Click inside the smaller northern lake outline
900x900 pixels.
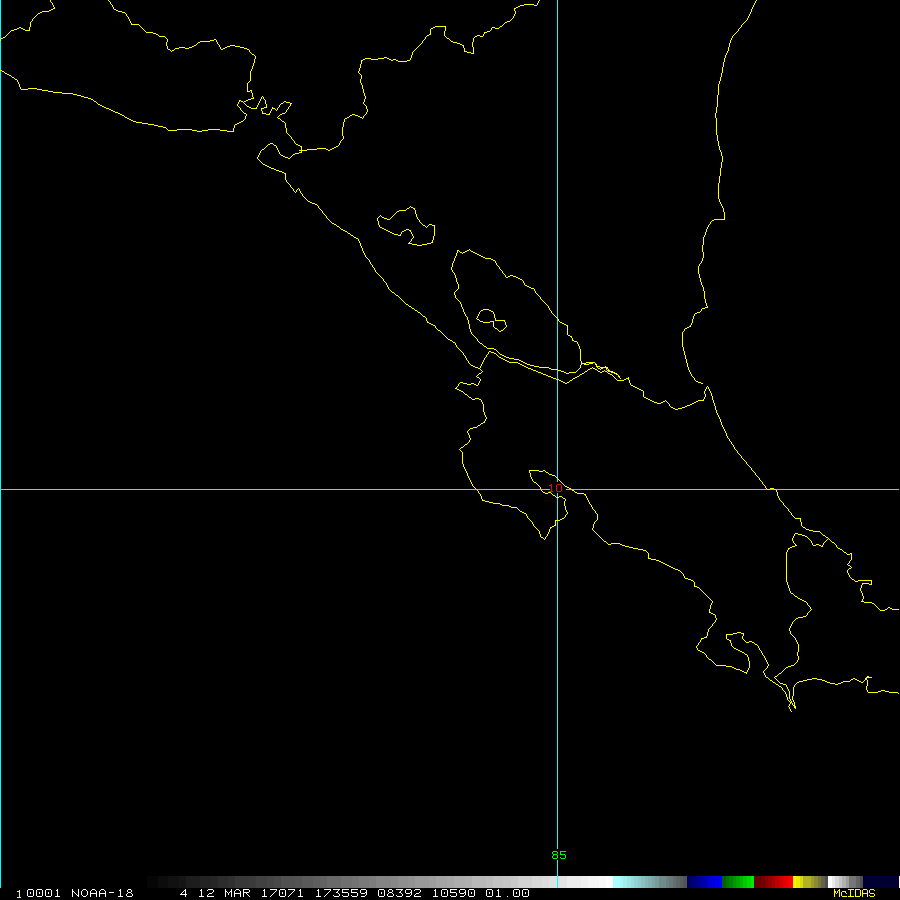pyautogui.click(x=408, y=225)
